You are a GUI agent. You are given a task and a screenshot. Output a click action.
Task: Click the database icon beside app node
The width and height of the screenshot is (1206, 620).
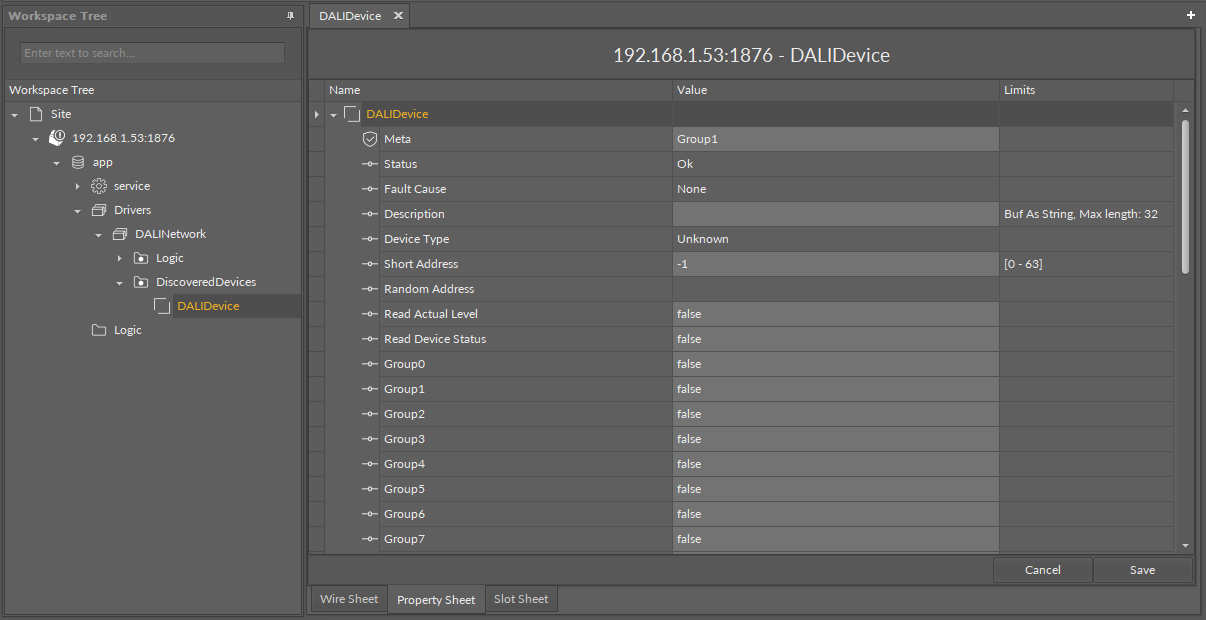pyautogui.click(x=78, y=162)
